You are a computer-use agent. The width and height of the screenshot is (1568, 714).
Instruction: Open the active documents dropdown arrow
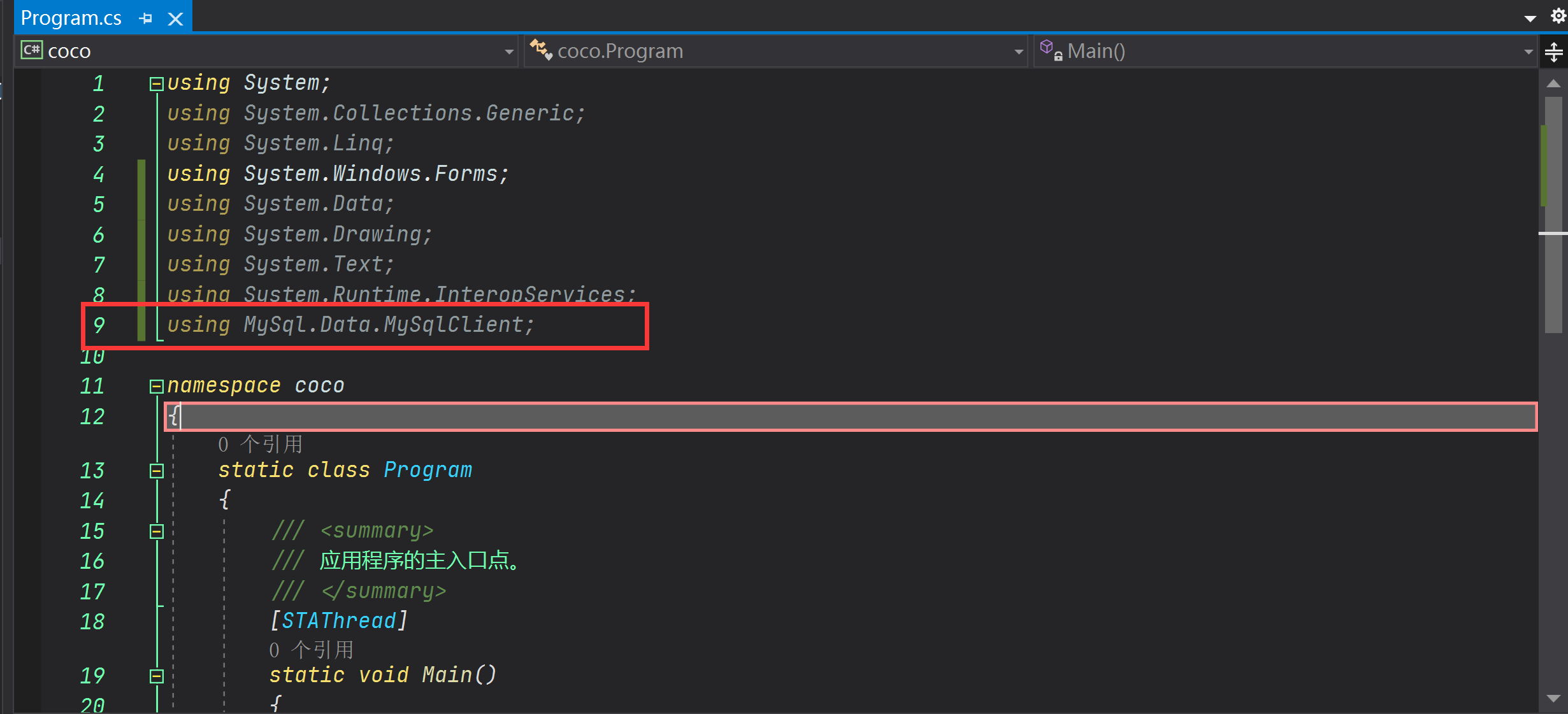1530,18
